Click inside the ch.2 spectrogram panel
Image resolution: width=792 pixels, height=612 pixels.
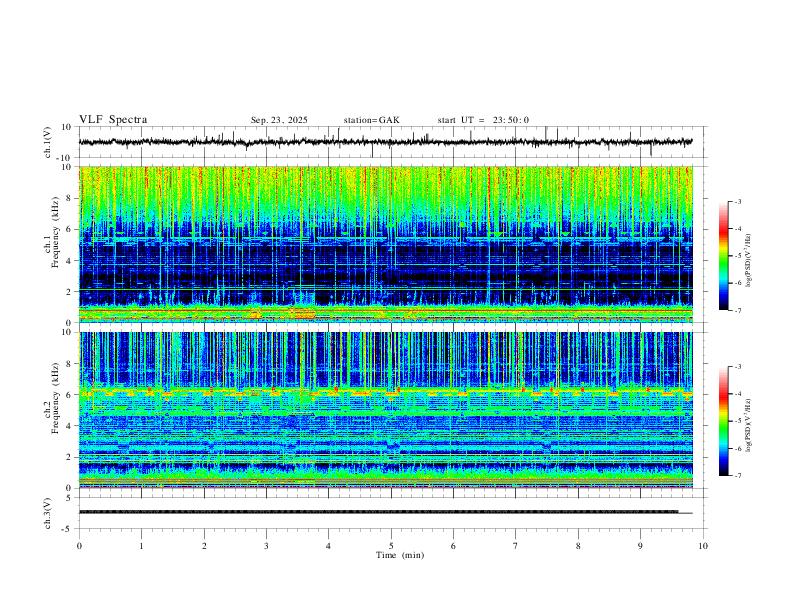[x=386, y=410]
